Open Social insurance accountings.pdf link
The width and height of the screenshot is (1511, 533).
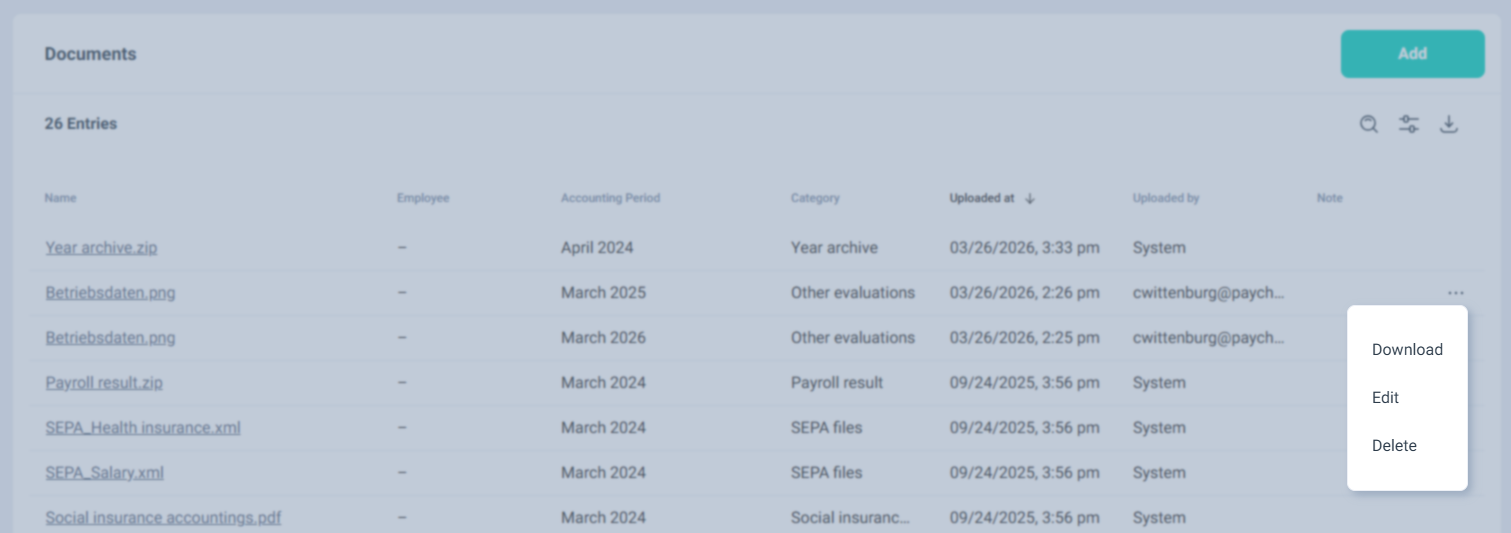coord(163,518)
